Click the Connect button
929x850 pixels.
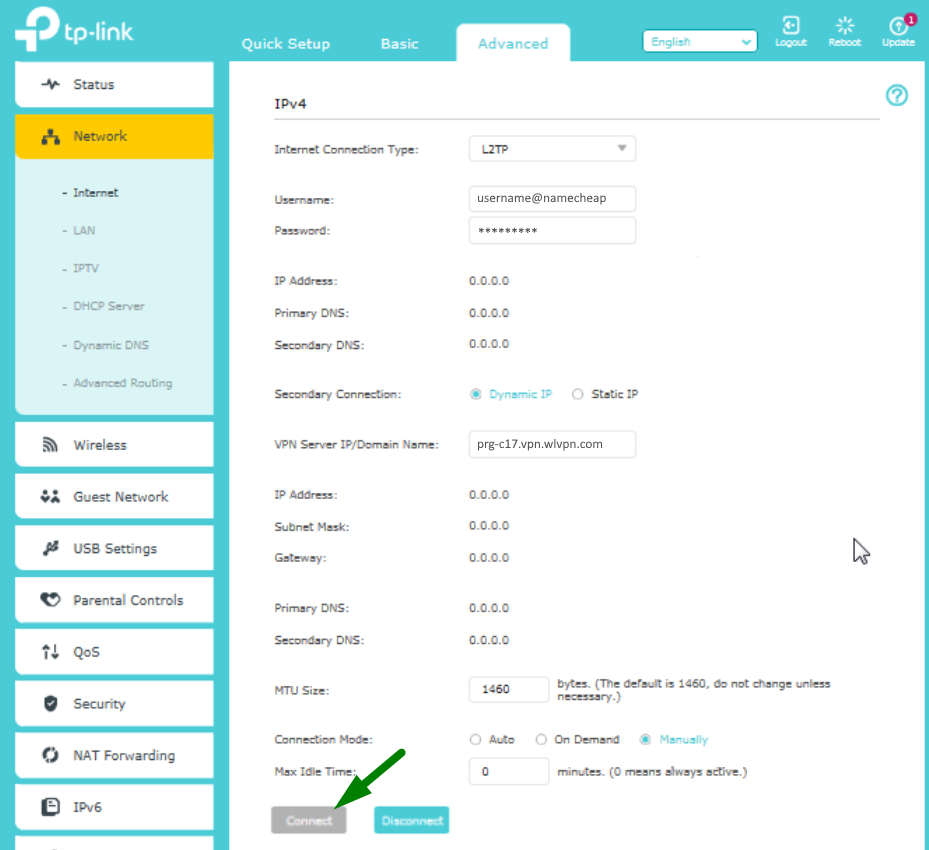309,820
